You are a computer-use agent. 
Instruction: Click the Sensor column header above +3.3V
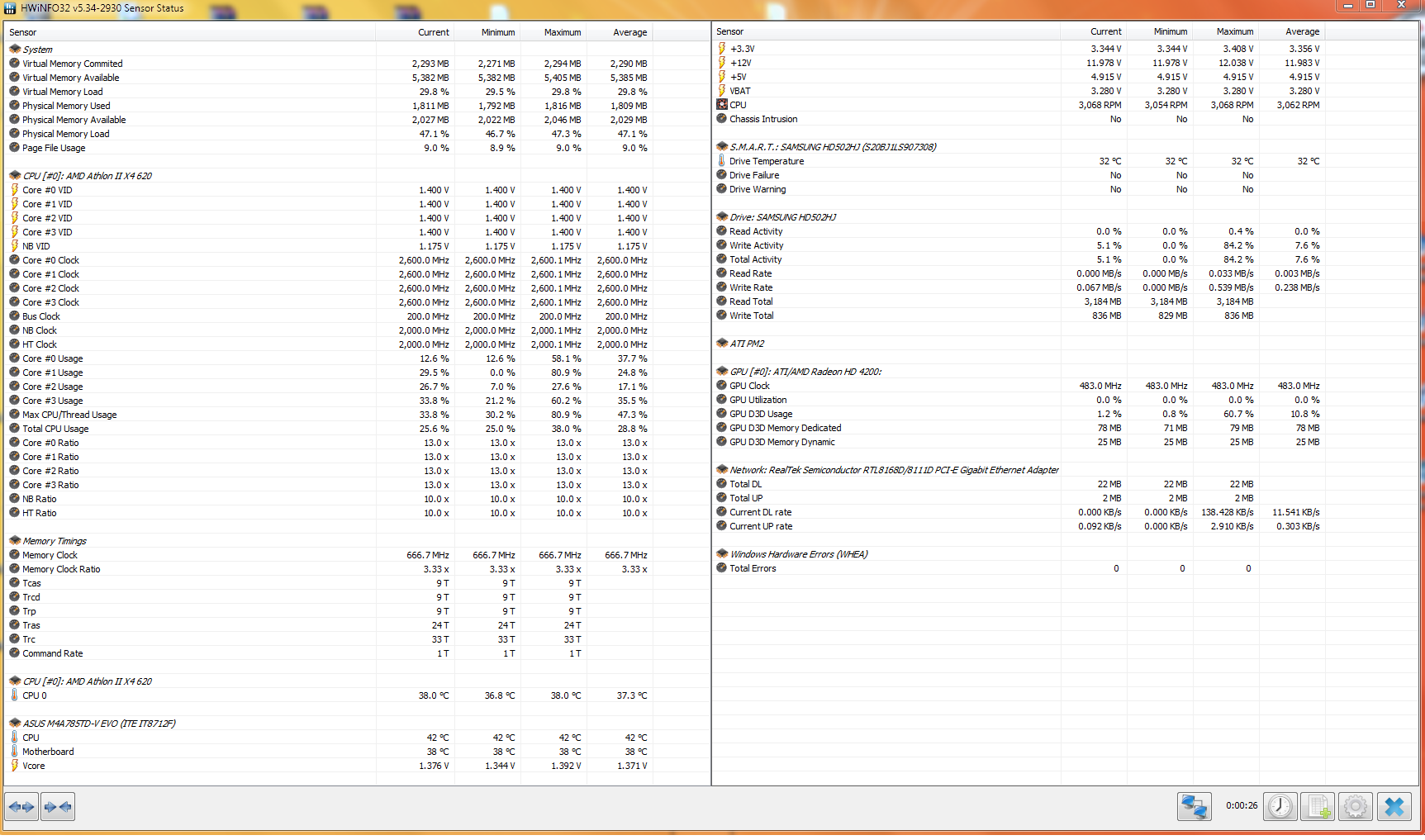[x=886, y=31]
